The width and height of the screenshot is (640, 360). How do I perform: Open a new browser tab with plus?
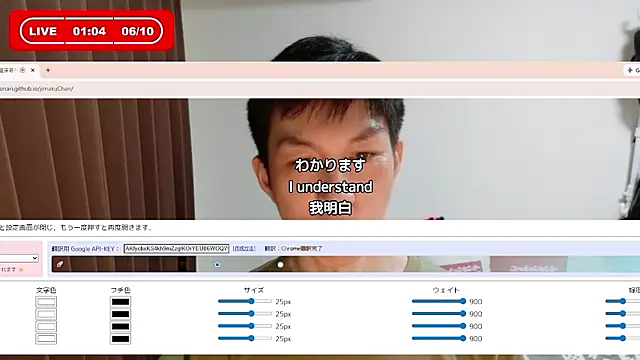[48, 70]
